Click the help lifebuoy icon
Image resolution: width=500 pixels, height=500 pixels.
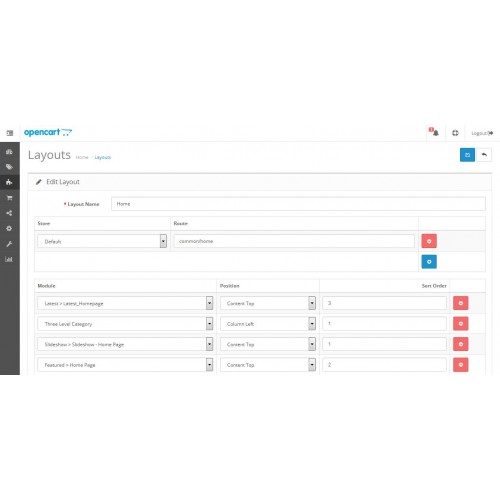click(455, 133)
